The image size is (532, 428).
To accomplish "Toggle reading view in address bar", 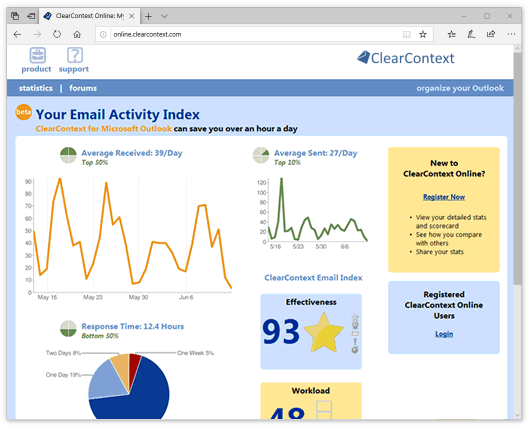I will (406, 34).
